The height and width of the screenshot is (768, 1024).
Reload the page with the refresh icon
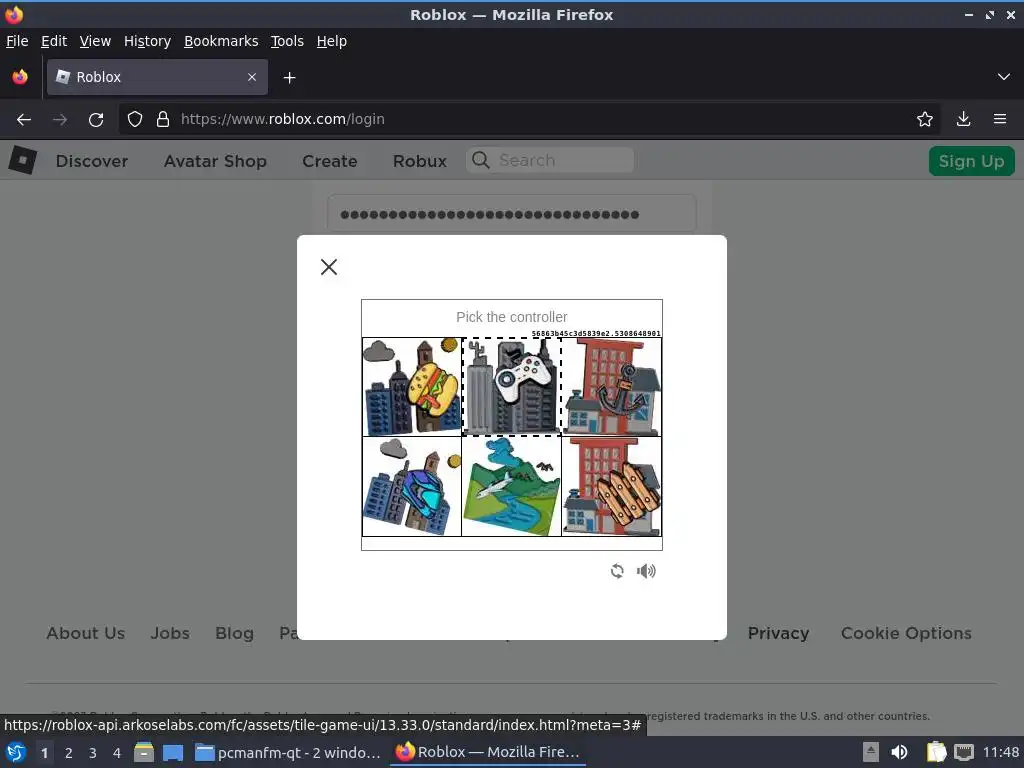96,120
